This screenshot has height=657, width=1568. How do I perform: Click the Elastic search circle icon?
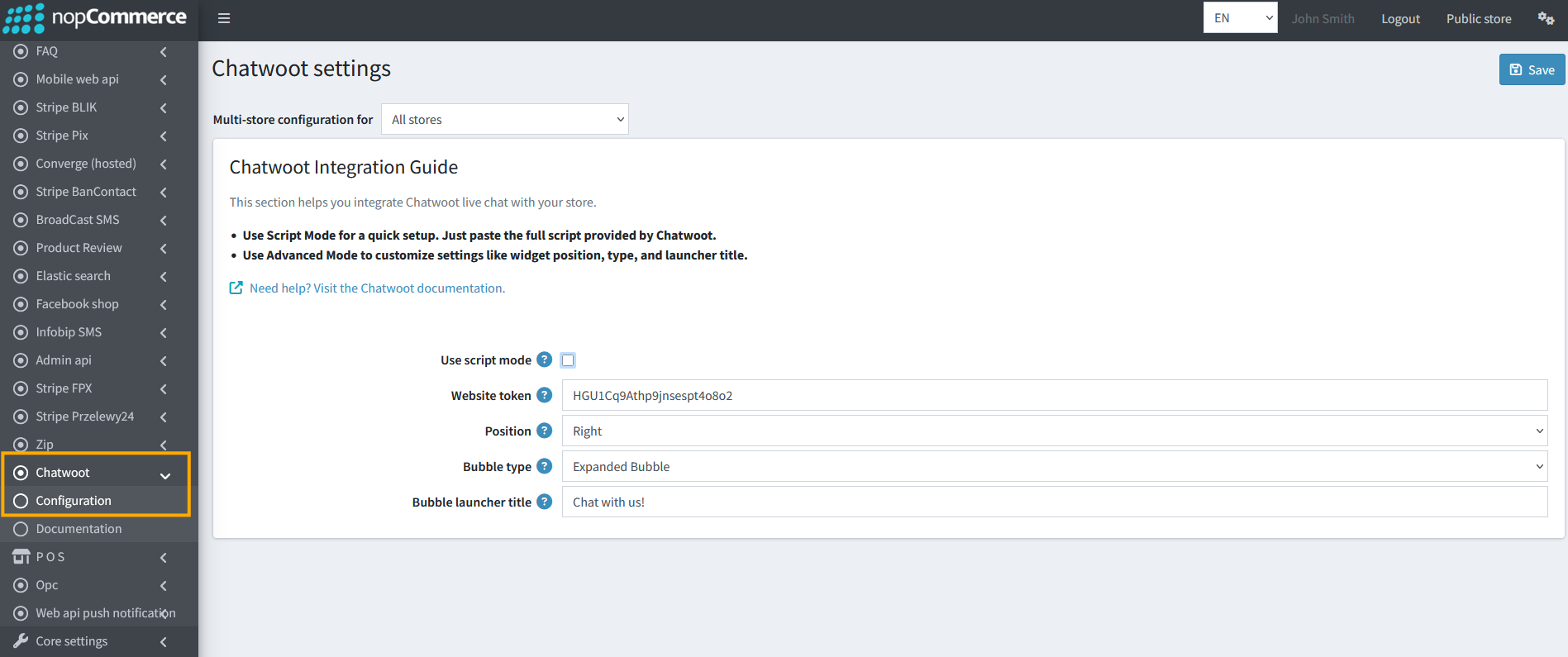[21, 276]
